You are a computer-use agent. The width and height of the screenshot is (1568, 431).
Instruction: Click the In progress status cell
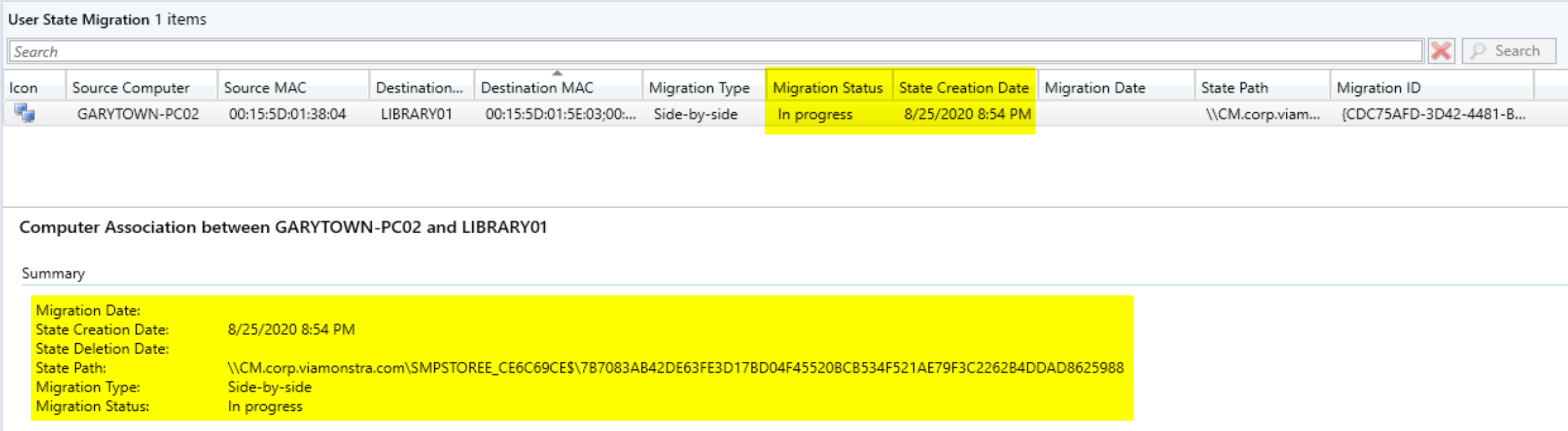click(815, 115)
